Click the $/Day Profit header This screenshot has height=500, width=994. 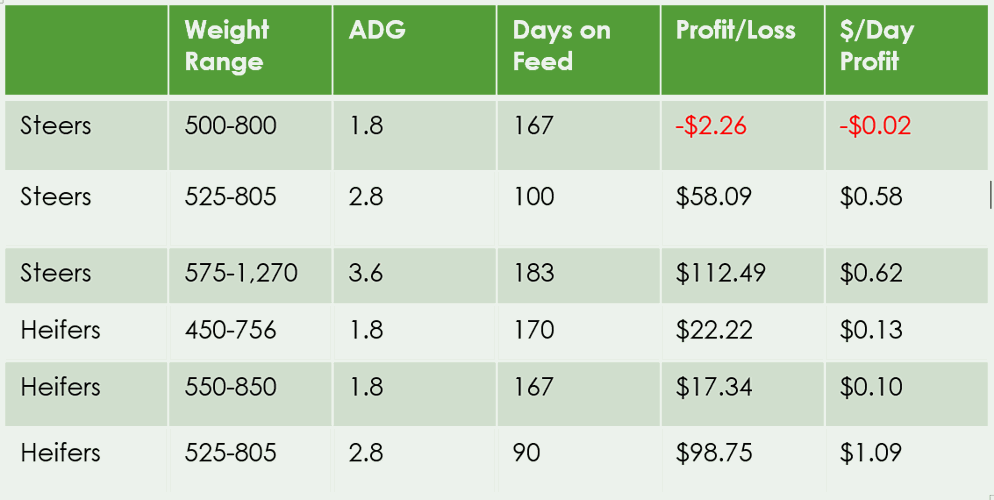tap(876, 46)
